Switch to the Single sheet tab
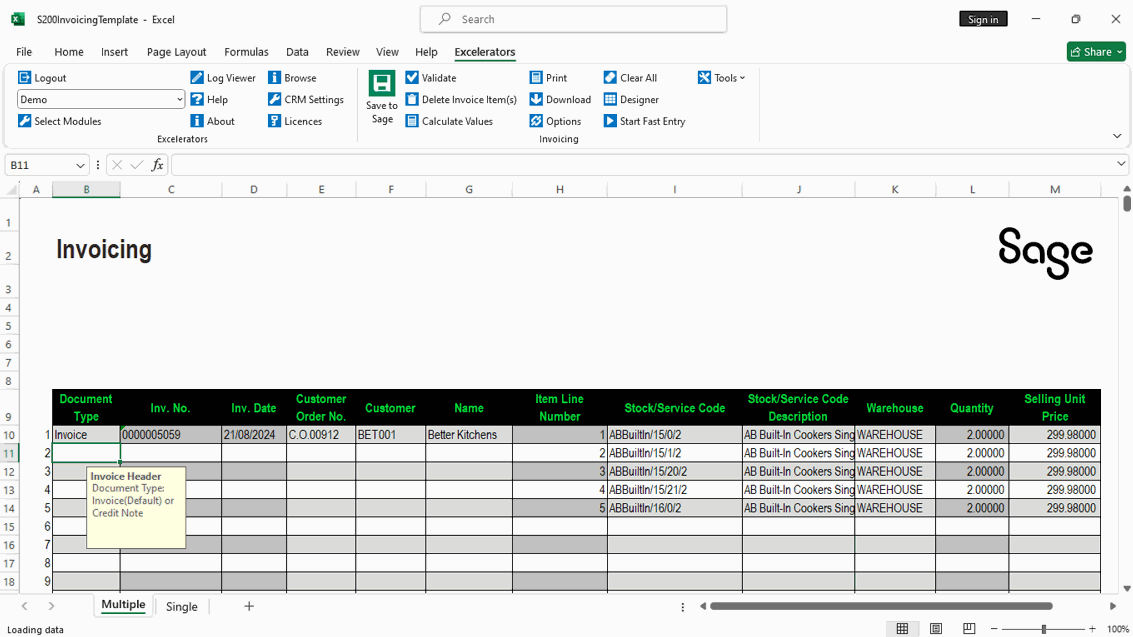This screenshot has width=1133, height=637. click(x=181, y=607)
